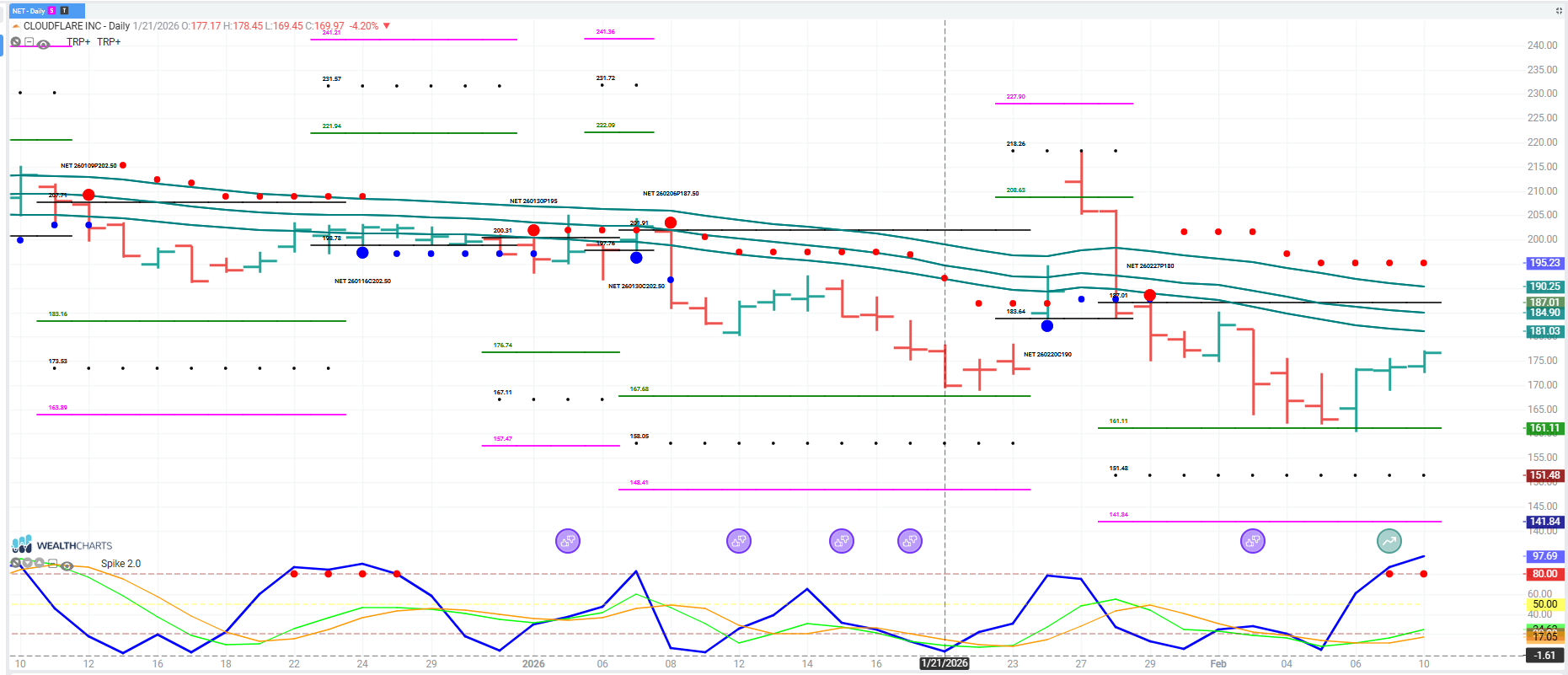Move Spike 2.0 pane down
This screenshot has width=1568, height=675.
point(27,563)
